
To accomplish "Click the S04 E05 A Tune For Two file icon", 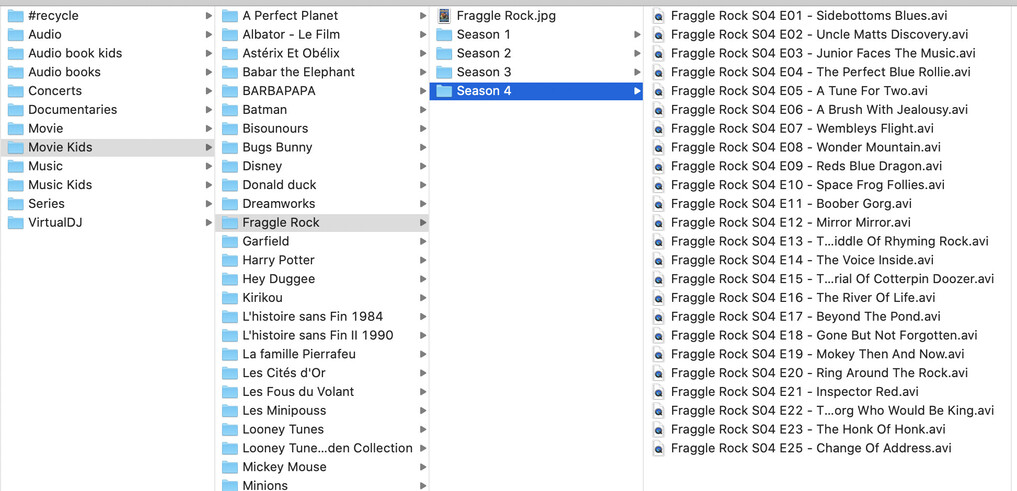I will click(x=658, y=91).
